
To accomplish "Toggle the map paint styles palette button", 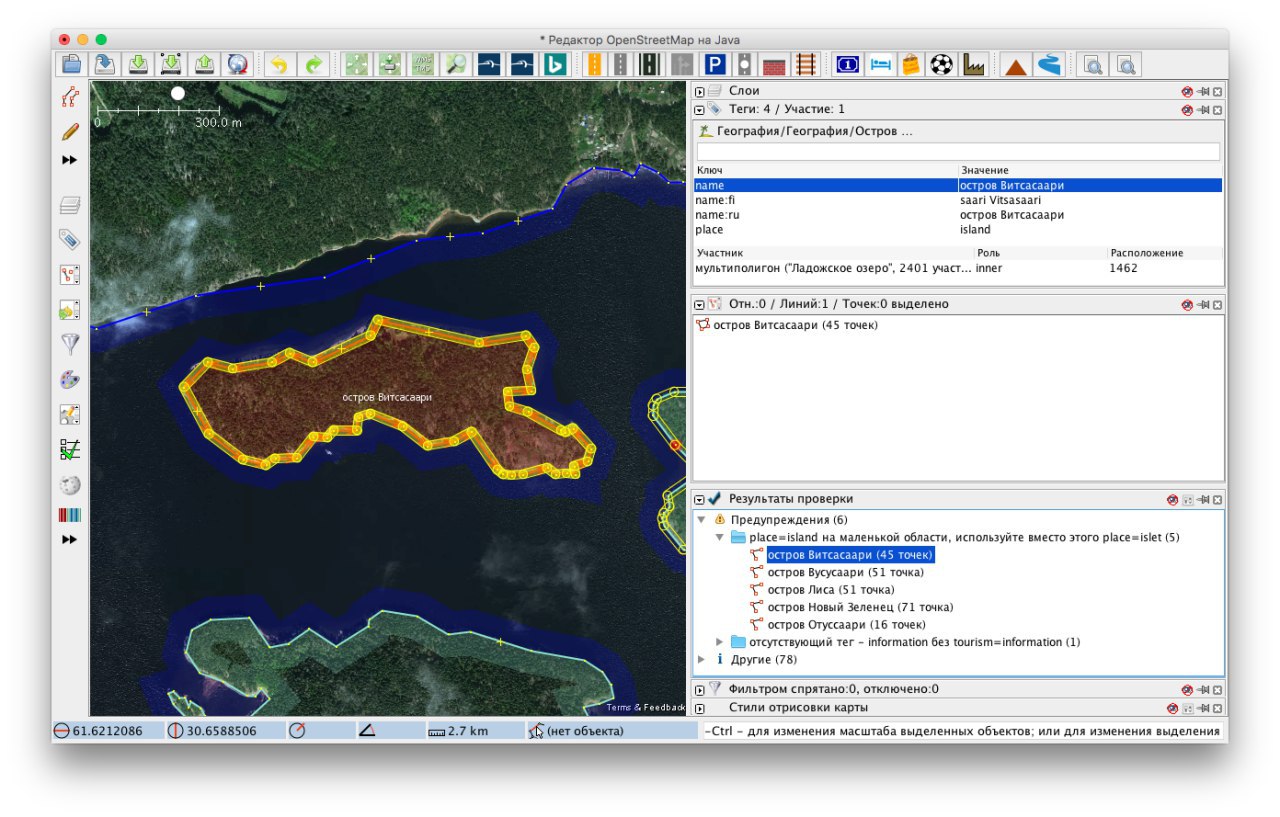I will tap(69, 379).
